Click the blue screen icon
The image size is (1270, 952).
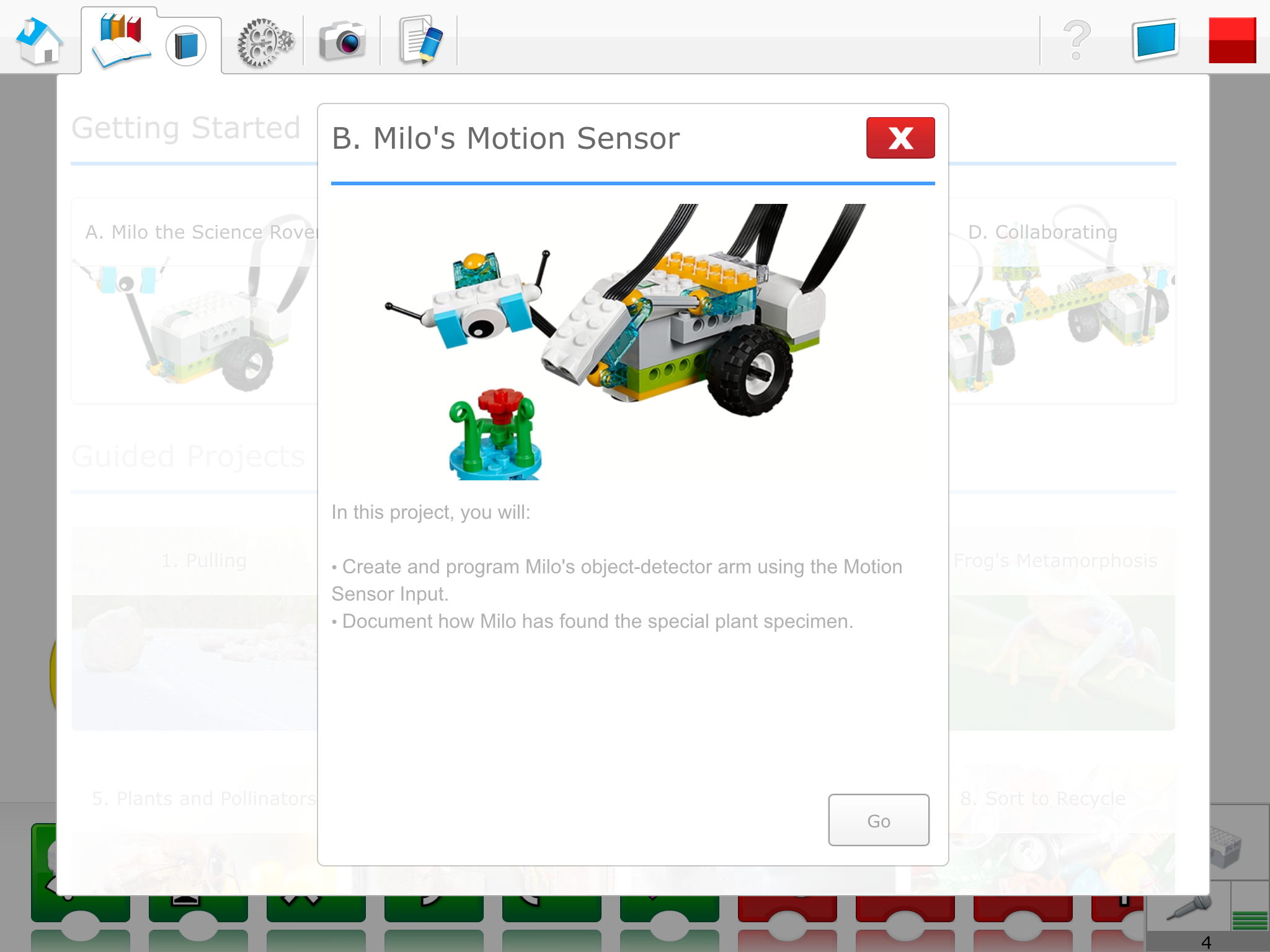point(1155,40)
